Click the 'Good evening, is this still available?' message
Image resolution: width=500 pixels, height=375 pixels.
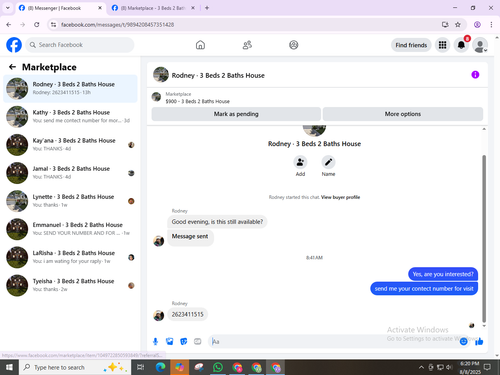tap(217, 222)
